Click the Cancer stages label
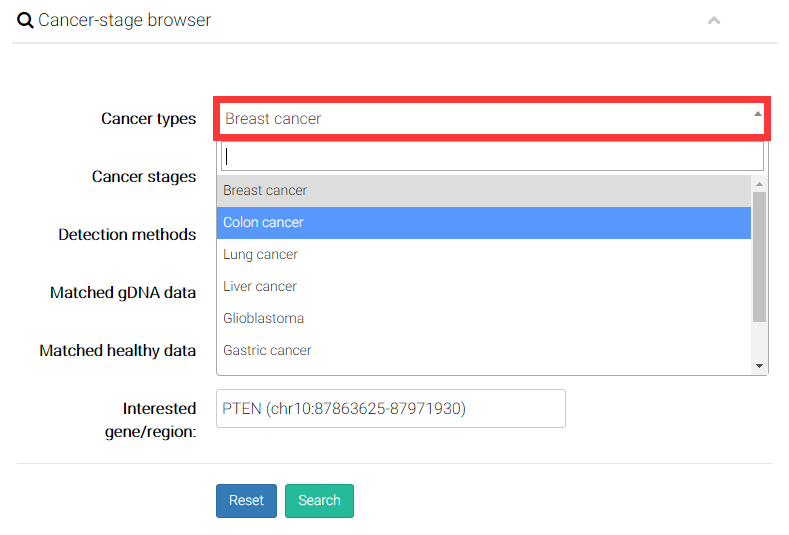Image resolution: width=789 pixels, height=535 pixels. click(144, 176)
